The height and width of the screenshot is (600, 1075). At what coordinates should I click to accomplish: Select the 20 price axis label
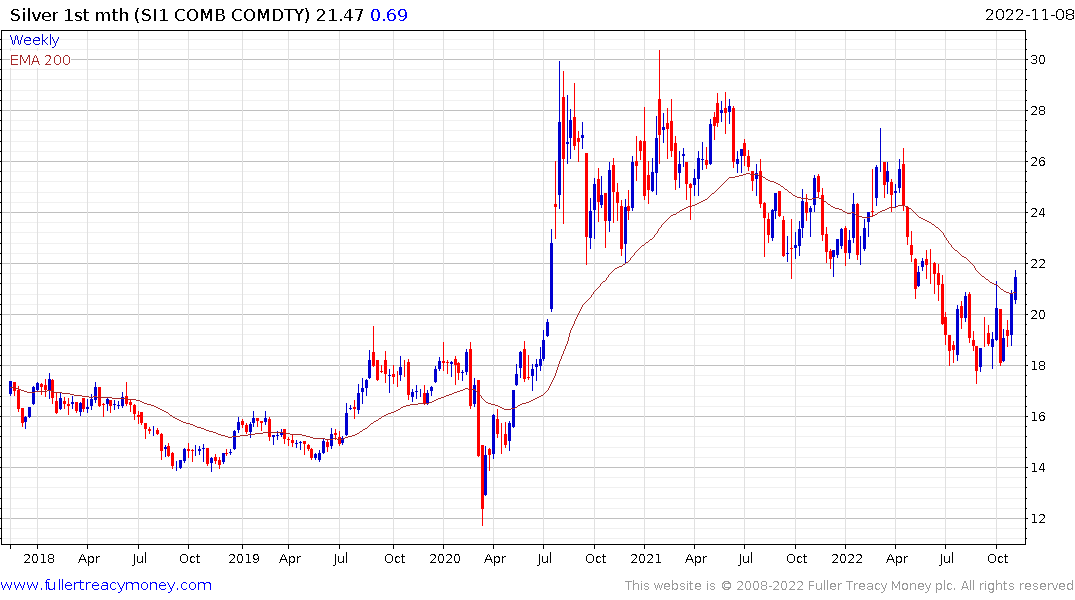click(1037, 315)
